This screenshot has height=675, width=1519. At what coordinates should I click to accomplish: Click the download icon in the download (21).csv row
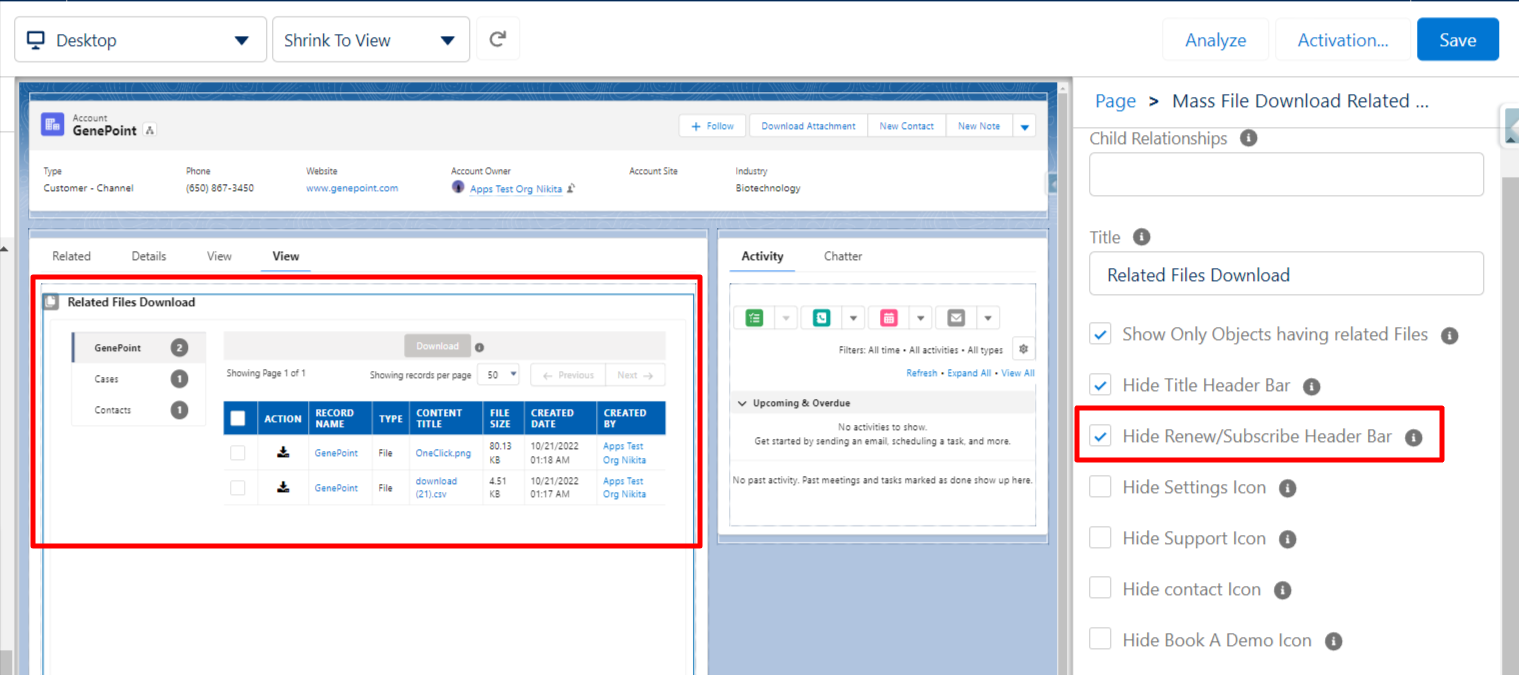point(283,487)
